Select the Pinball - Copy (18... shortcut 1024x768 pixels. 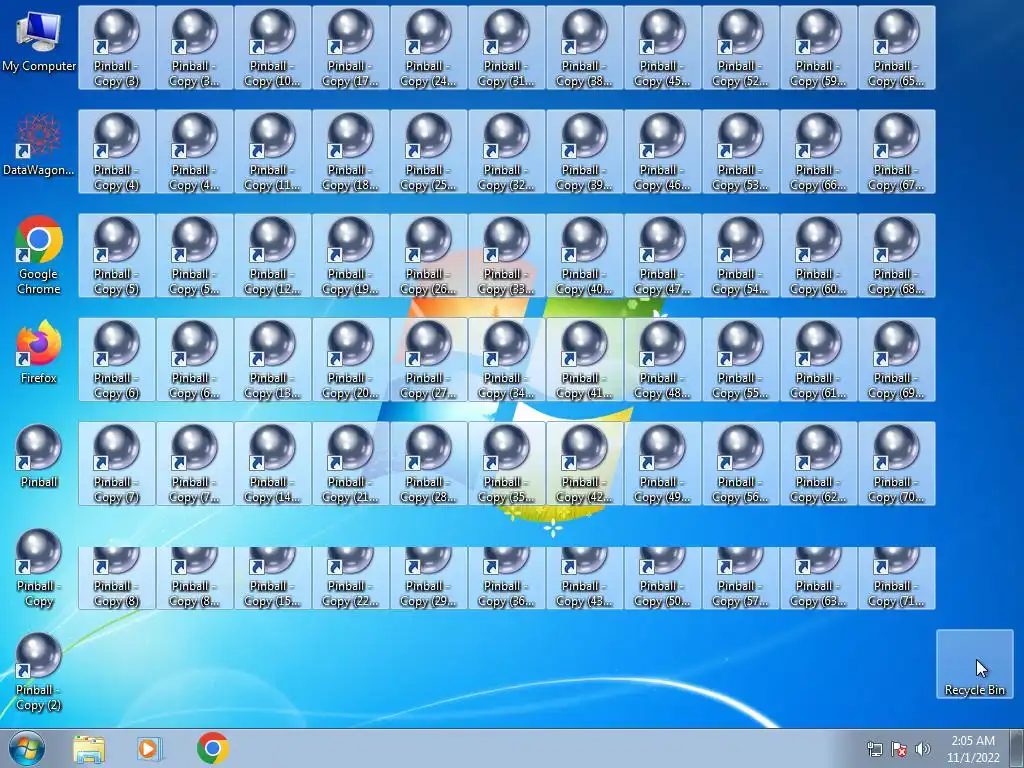[351, 152]
